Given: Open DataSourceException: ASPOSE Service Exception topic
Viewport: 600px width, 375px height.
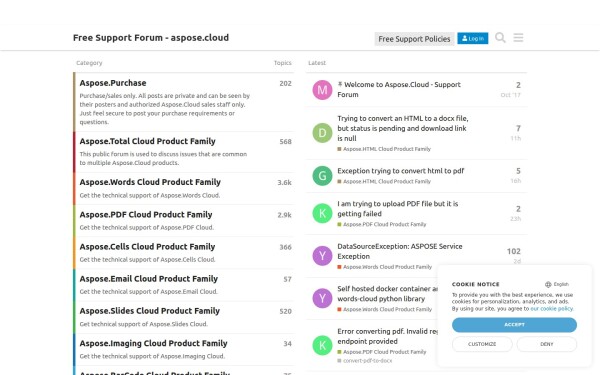Looking at the screenshot, I should pyautogui.click(x=399, y=251).
